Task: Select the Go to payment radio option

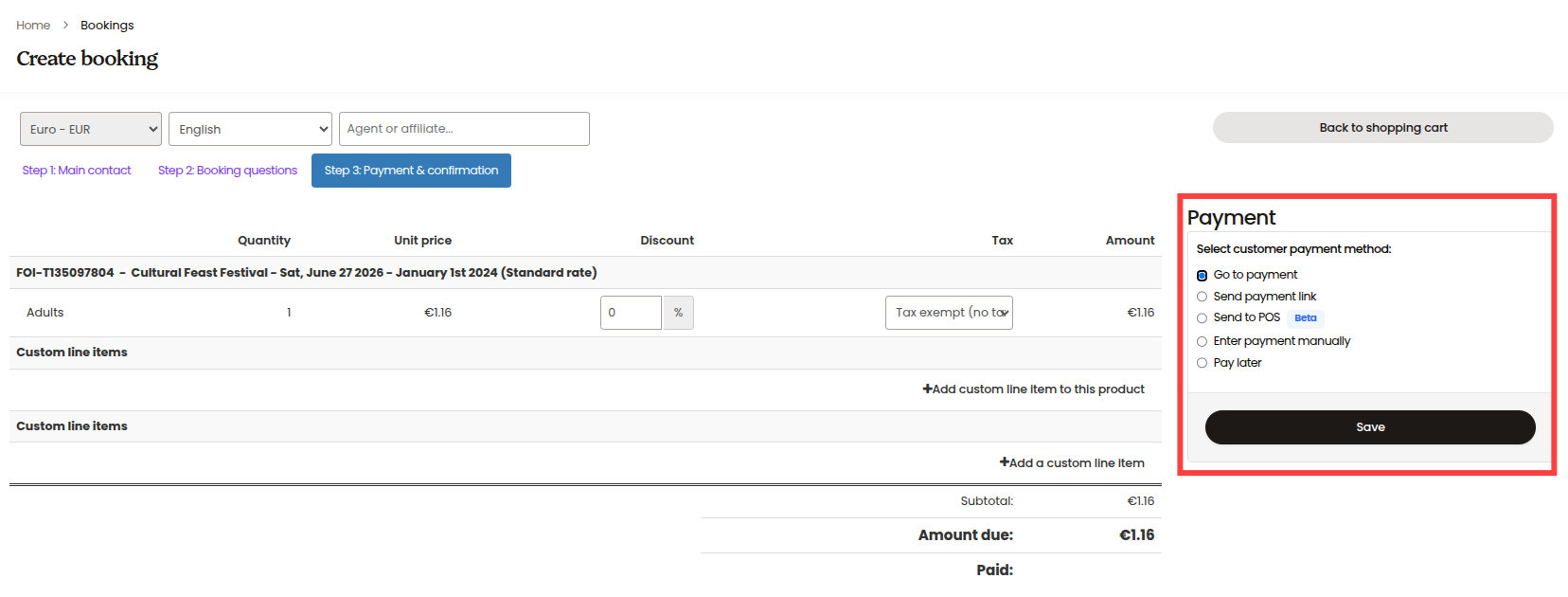Action: pos(1202,275)
